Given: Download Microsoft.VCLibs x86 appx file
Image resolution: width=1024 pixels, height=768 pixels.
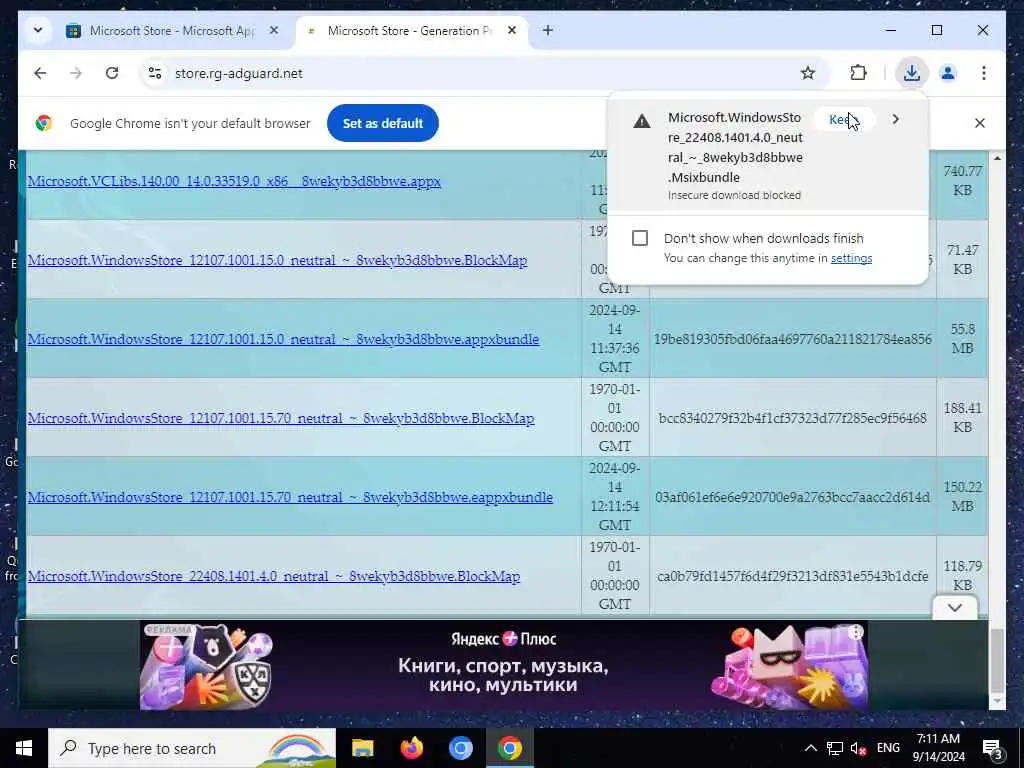Looking at the screenshot, I should click(x=234, y=181).
